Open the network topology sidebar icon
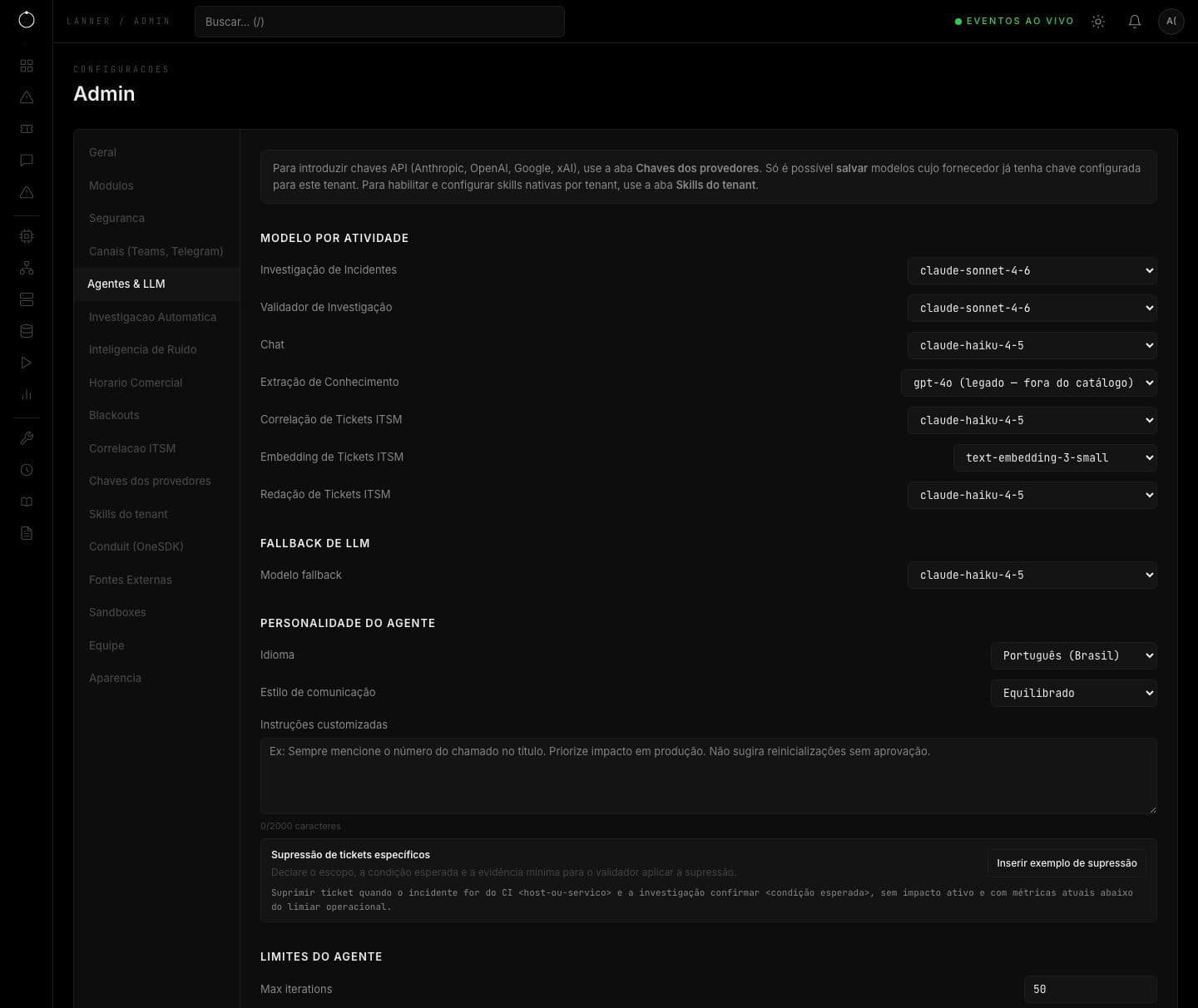This screenshot has height=1008, width=1198. 27,268
